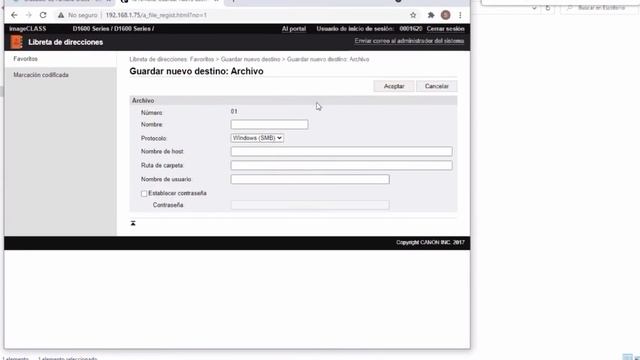Focus the 'Nombre de usuario' field
This screenshot has height=360, width=640.
(310, 179)
